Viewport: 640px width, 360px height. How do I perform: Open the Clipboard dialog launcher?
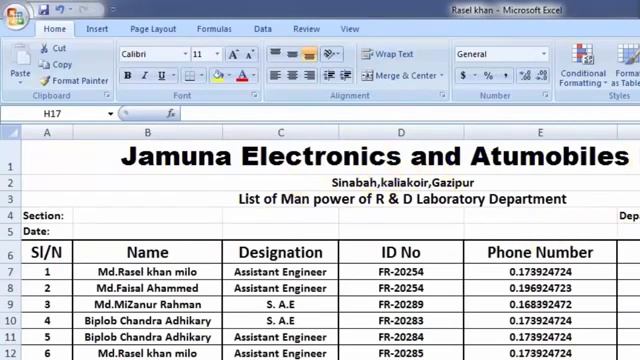[107, 95]
